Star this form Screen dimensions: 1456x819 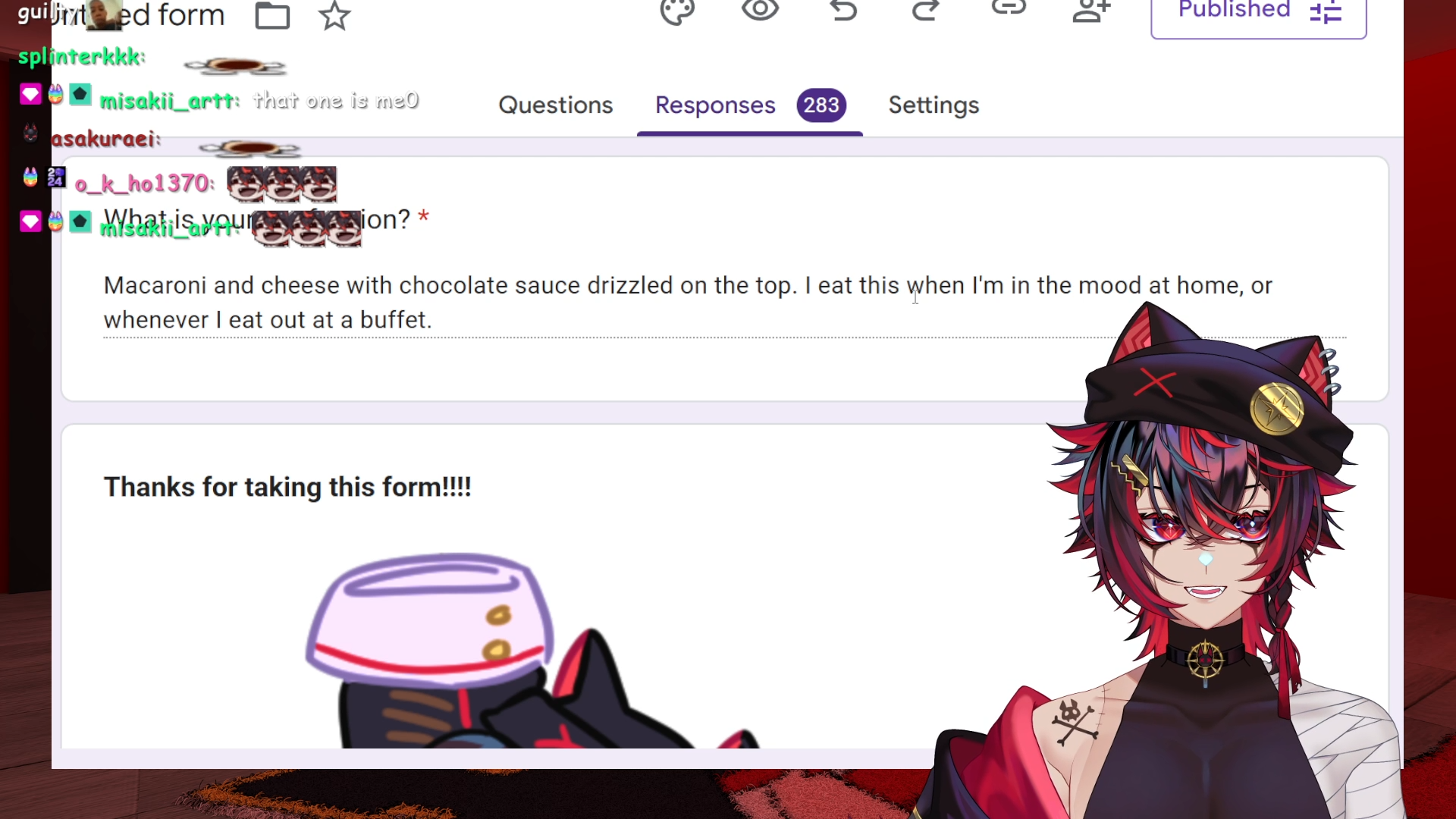pyautogui.click(x=334, y=16)
